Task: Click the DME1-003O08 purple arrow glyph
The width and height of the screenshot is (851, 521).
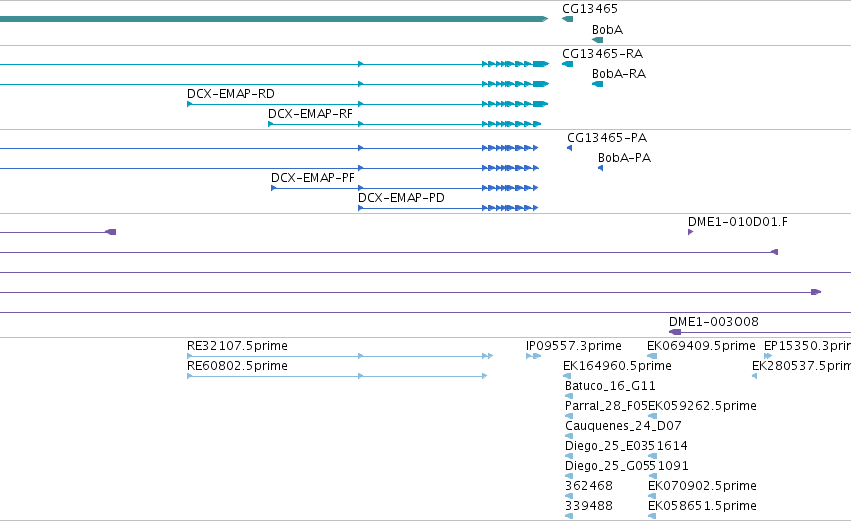Action: (675, 332)
